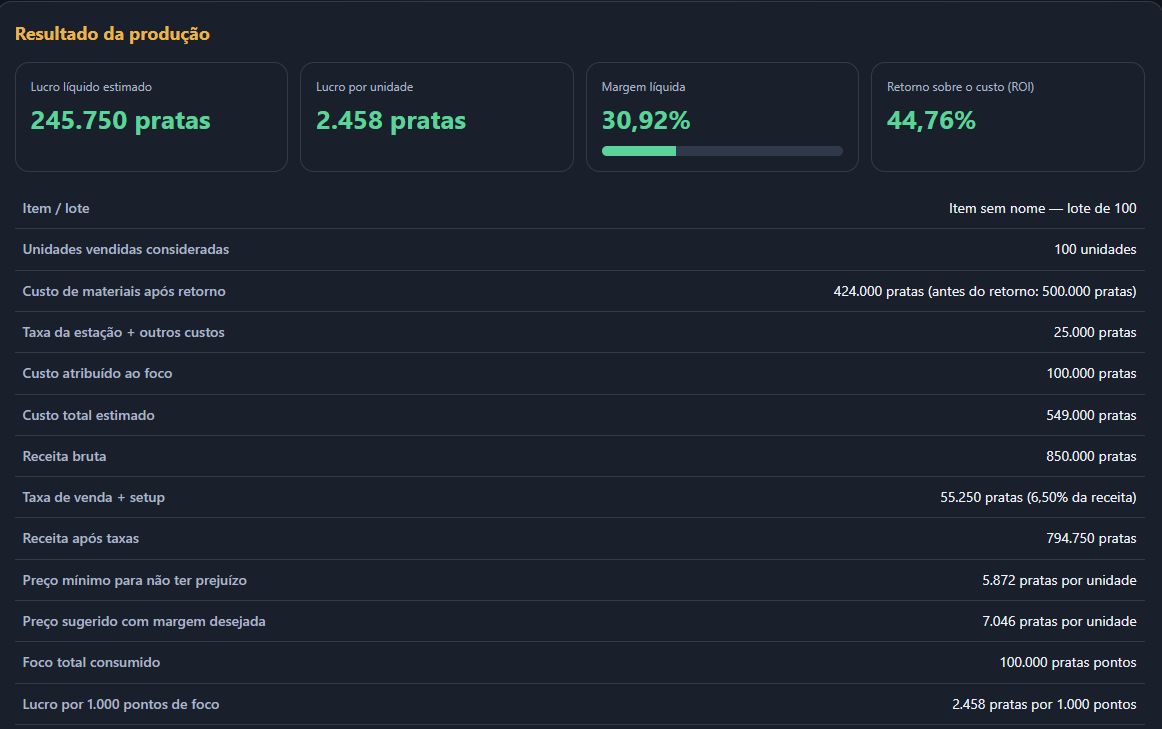Screen dimensions: 1162x729
Task: Click the "Margem líquida" card label
Action: pos(643,87)
